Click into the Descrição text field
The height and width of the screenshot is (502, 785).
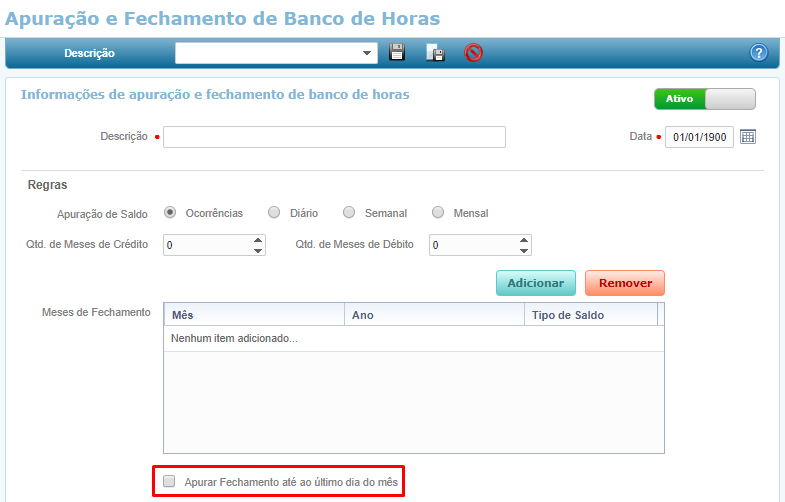tap(334, 137)
